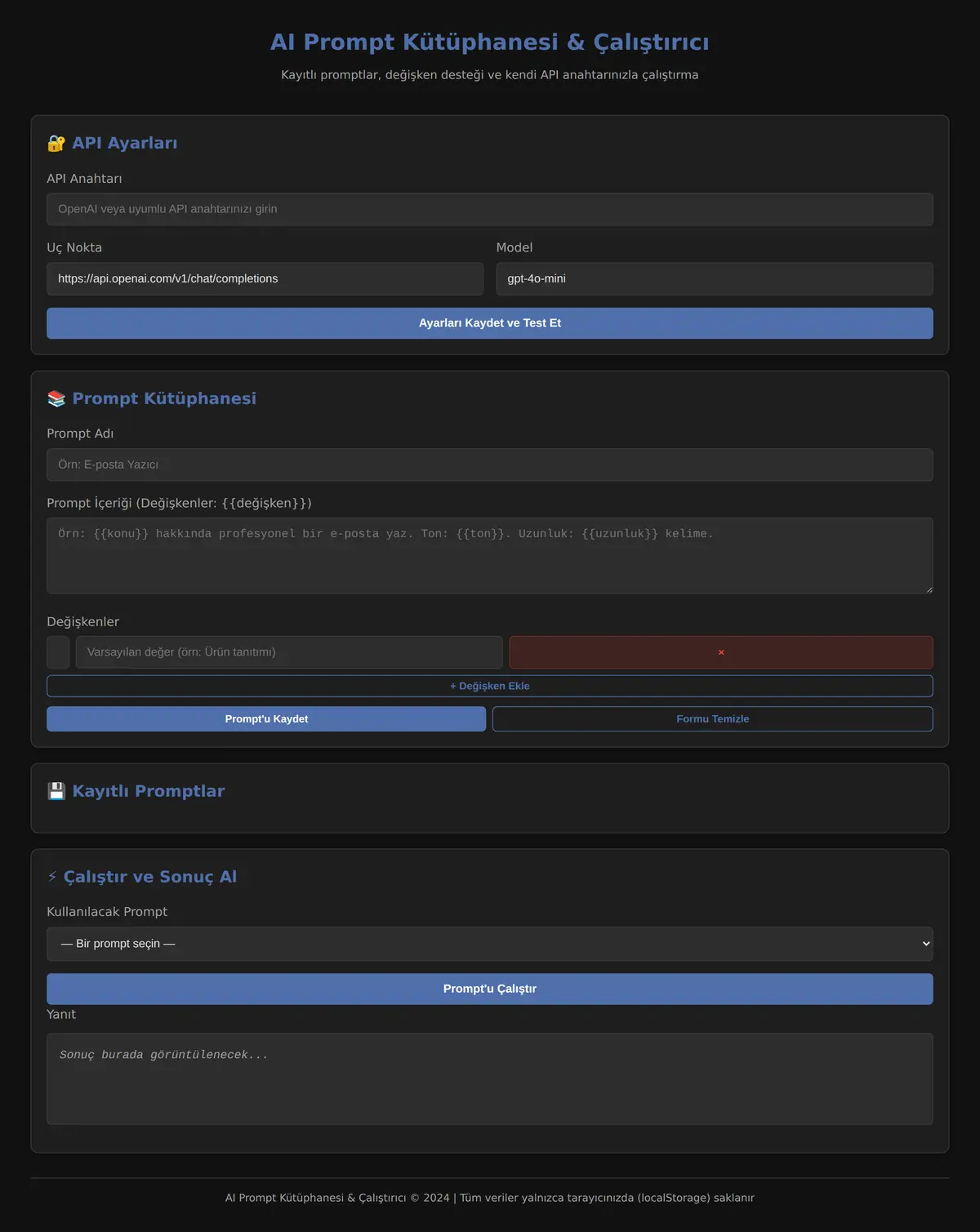Click Ayarları Kaydet ve Test Et button
This screenshot has height=1232, width=980.
click(x=490, y=323)
